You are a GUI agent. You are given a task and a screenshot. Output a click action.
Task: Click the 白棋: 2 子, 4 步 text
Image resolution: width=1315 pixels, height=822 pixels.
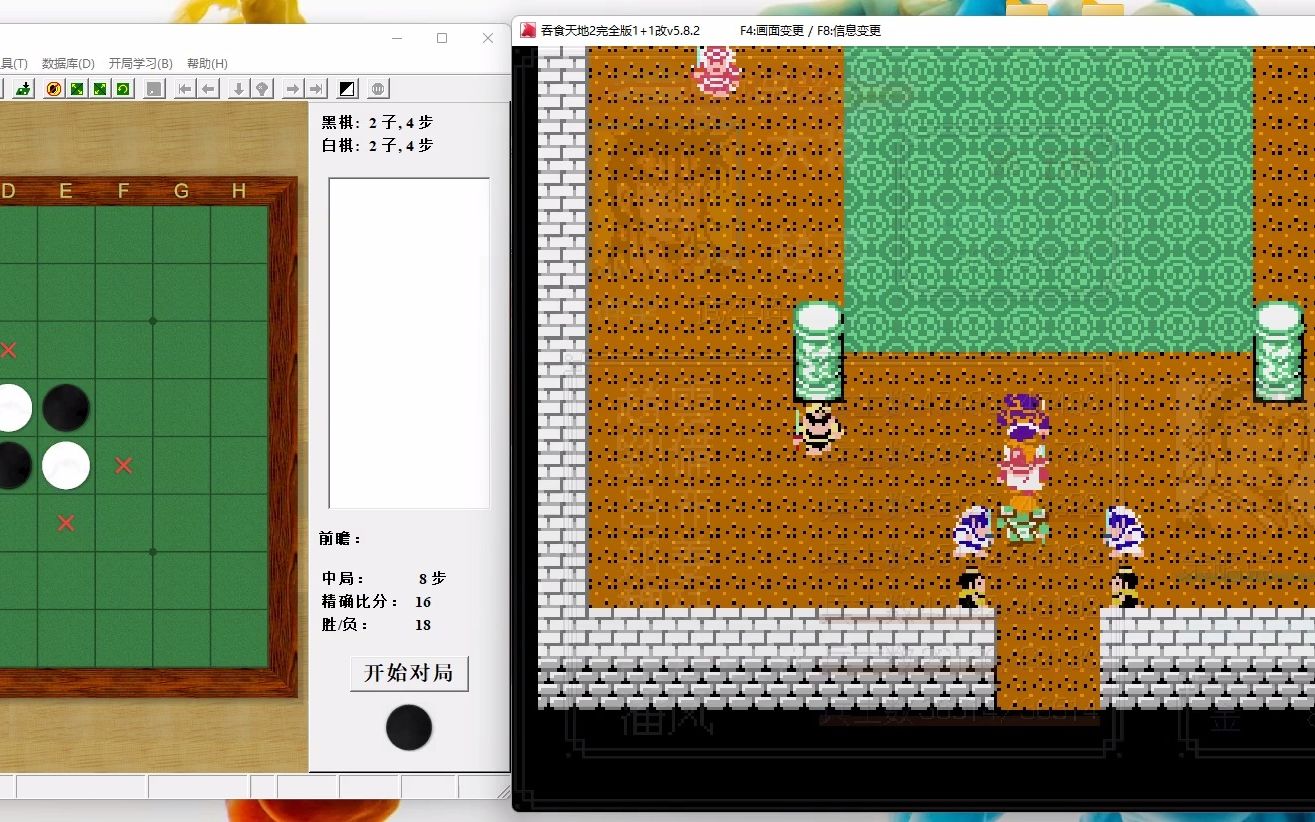coord(377,145)
